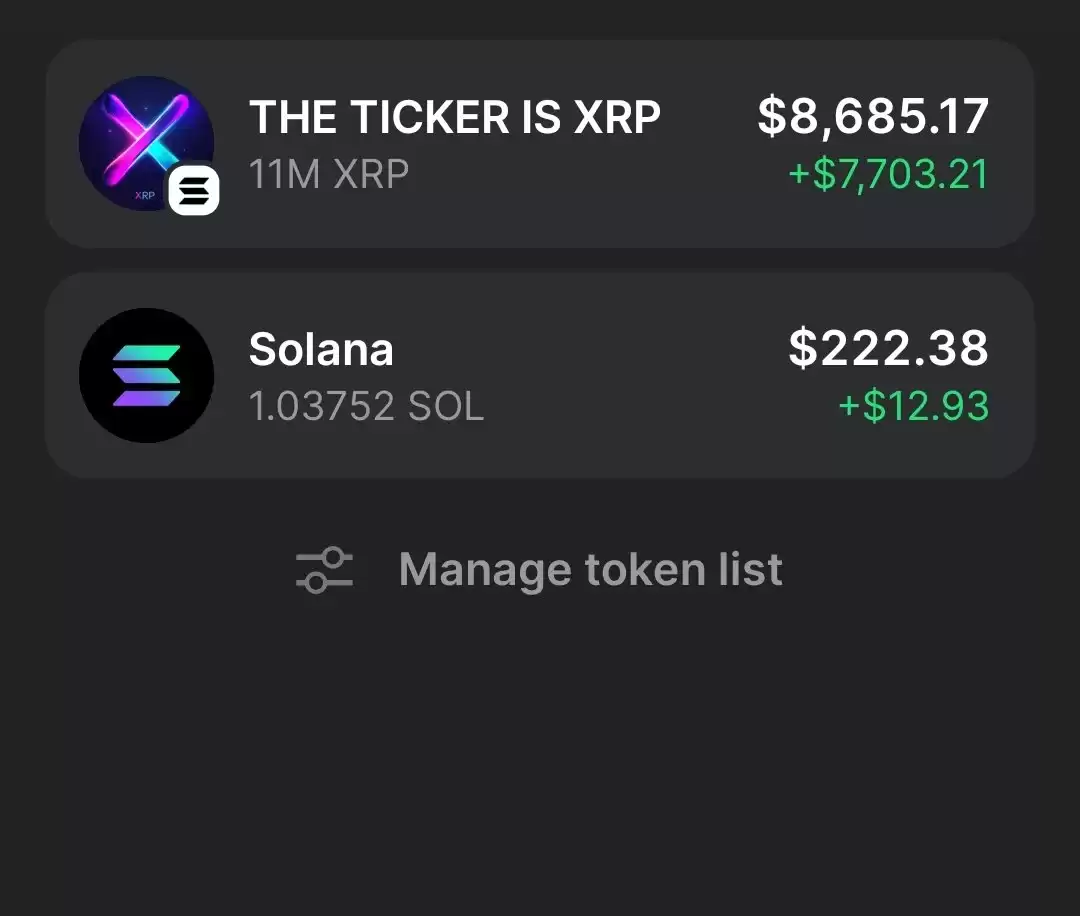Open Manage token list

click(x=539, y=570)
